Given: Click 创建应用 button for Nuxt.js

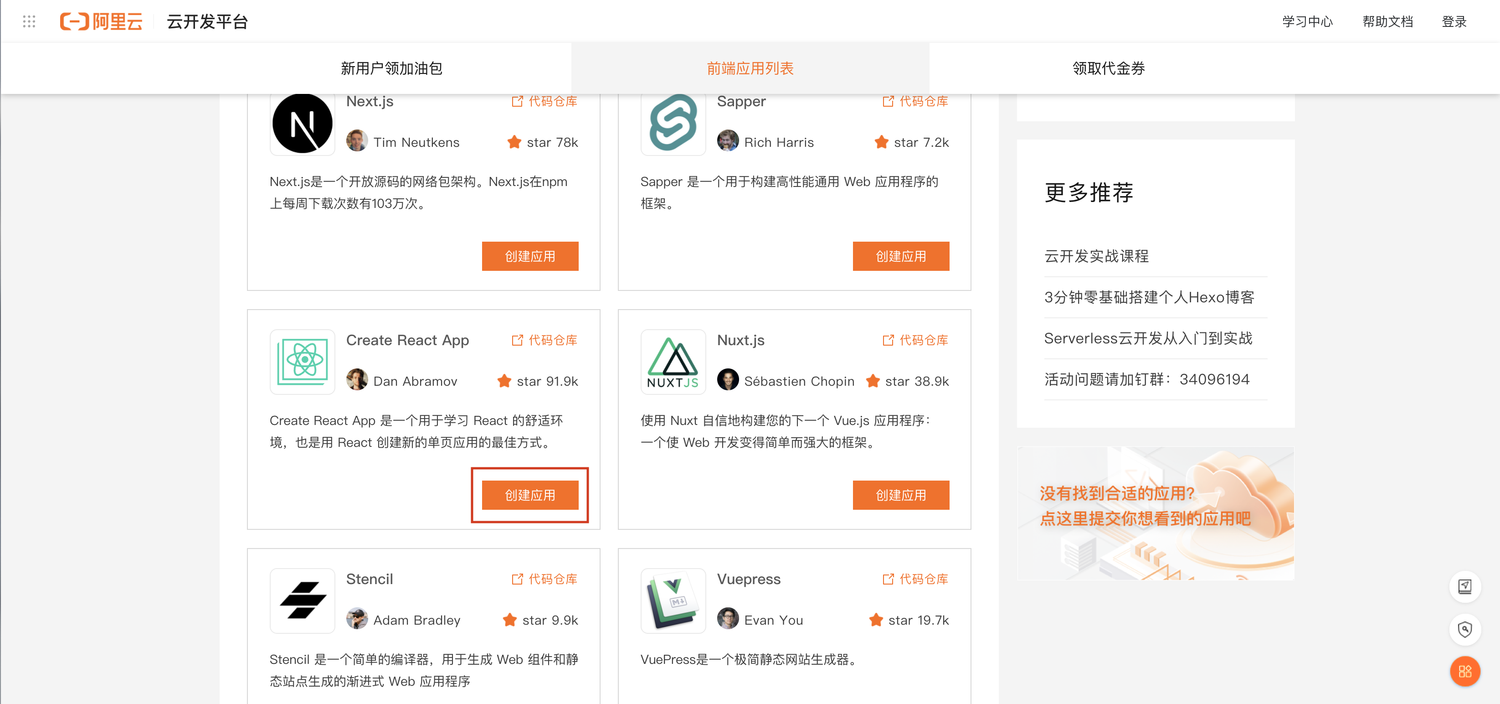Looking at the screenshot, I should click(901, 495).
